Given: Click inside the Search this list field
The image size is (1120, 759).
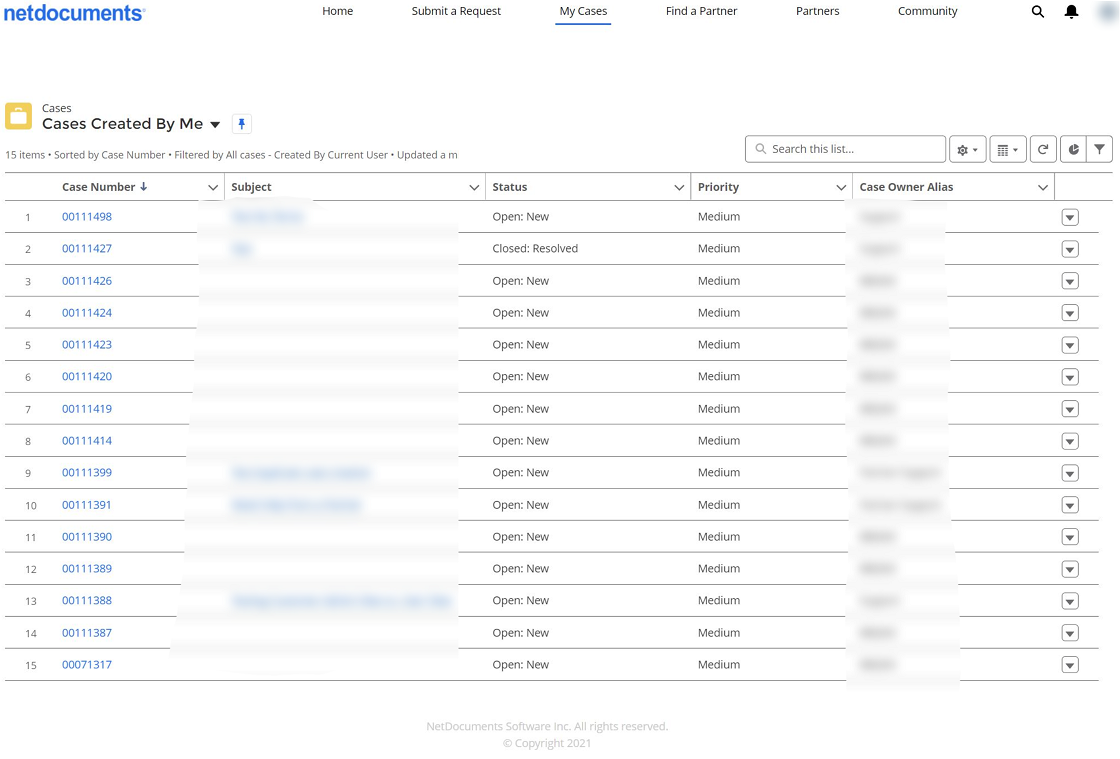Looking at the screenshot, I should (845, 148).
